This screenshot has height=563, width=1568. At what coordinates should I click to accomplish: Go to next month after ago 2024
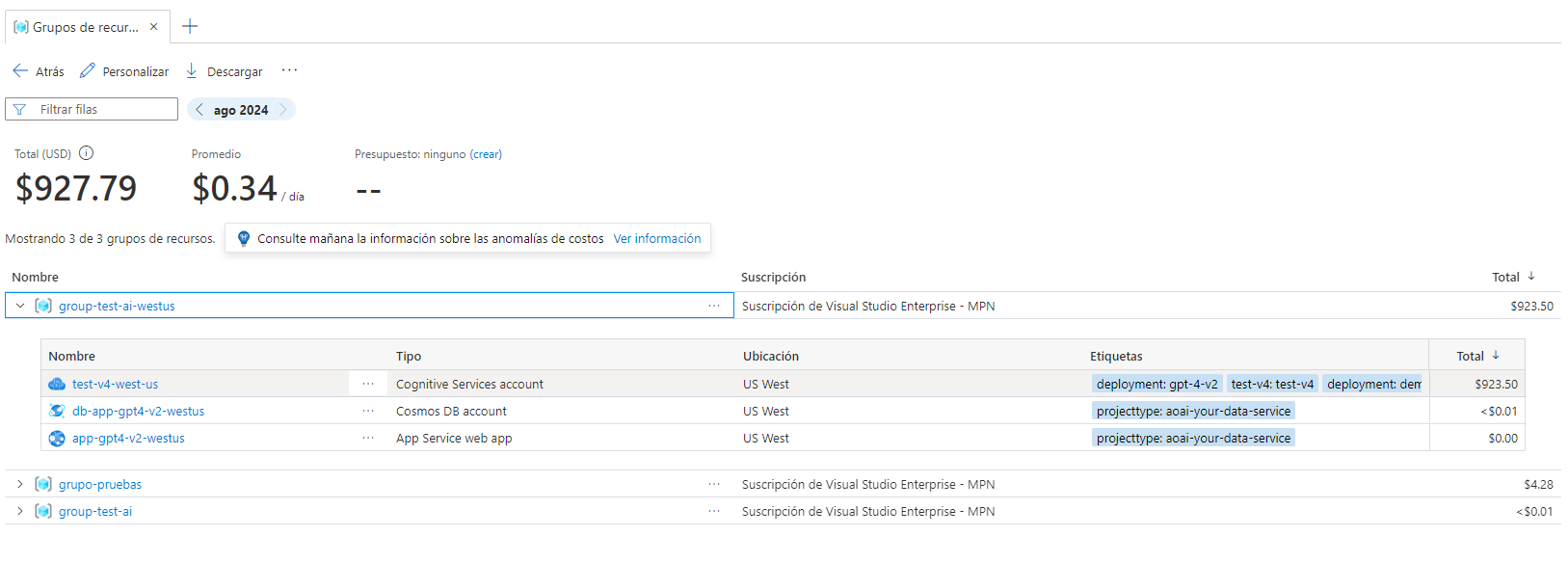pyautogui.click(x=282, y=110)
